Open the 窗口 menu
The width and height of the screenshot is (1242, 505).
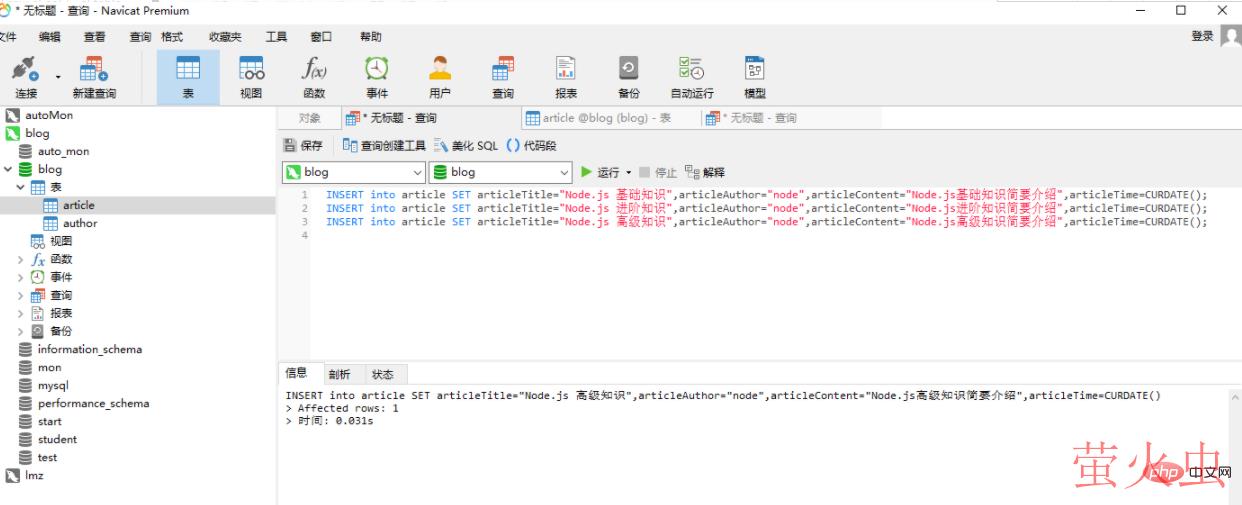click(321, 36)
